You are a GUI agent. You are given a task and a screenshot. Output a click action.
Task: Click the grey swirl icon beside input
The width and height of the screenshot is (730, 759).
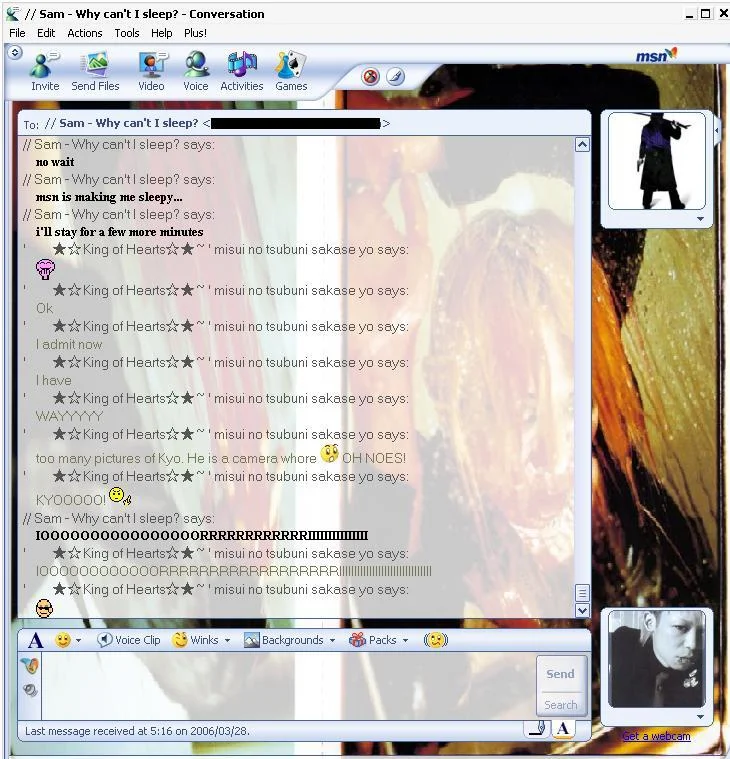(x=30, y=690)
